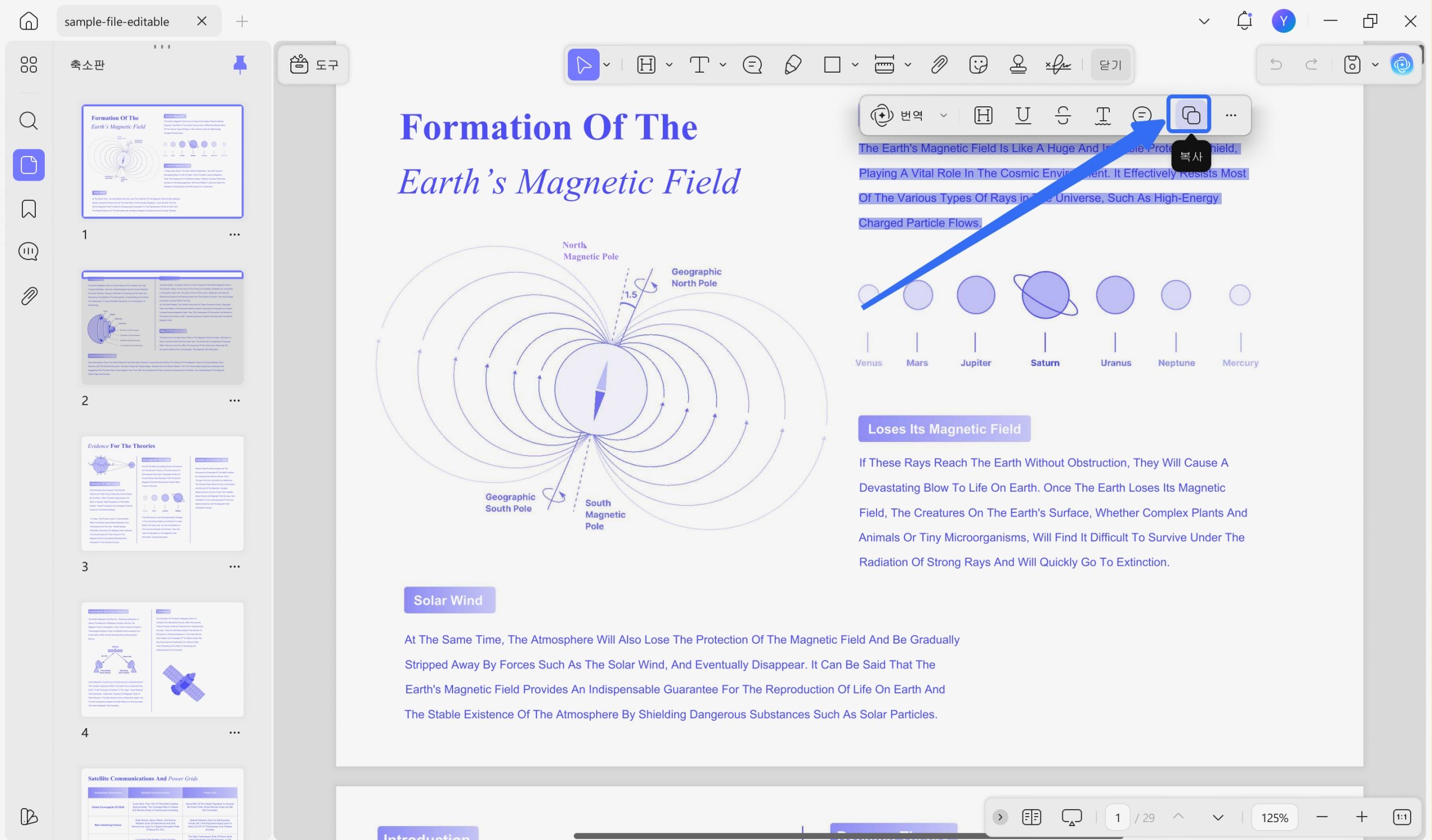
Task: Expand the save options dropdown arrow
Action: coord(1375,65)
